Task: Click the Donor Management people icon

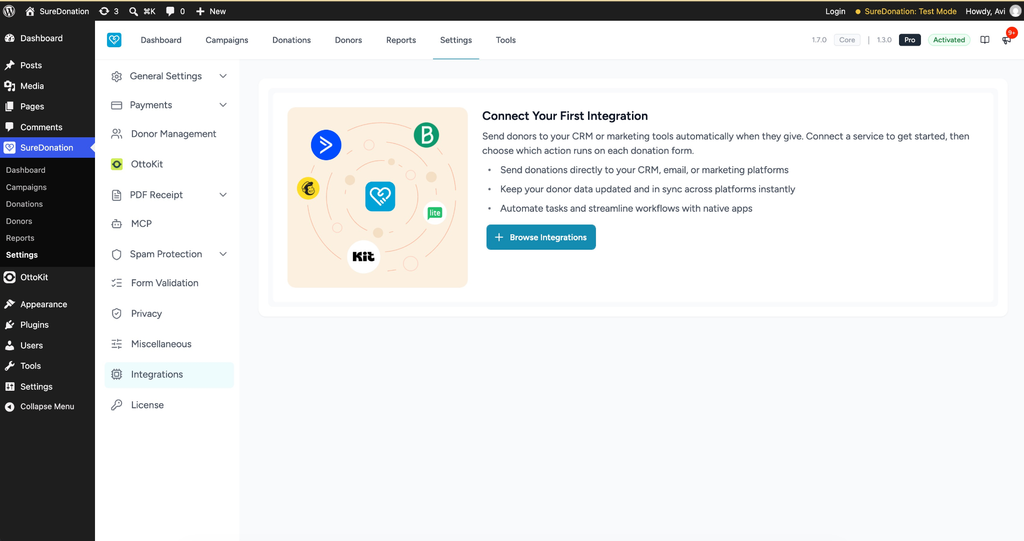Action: click(116, 134)
